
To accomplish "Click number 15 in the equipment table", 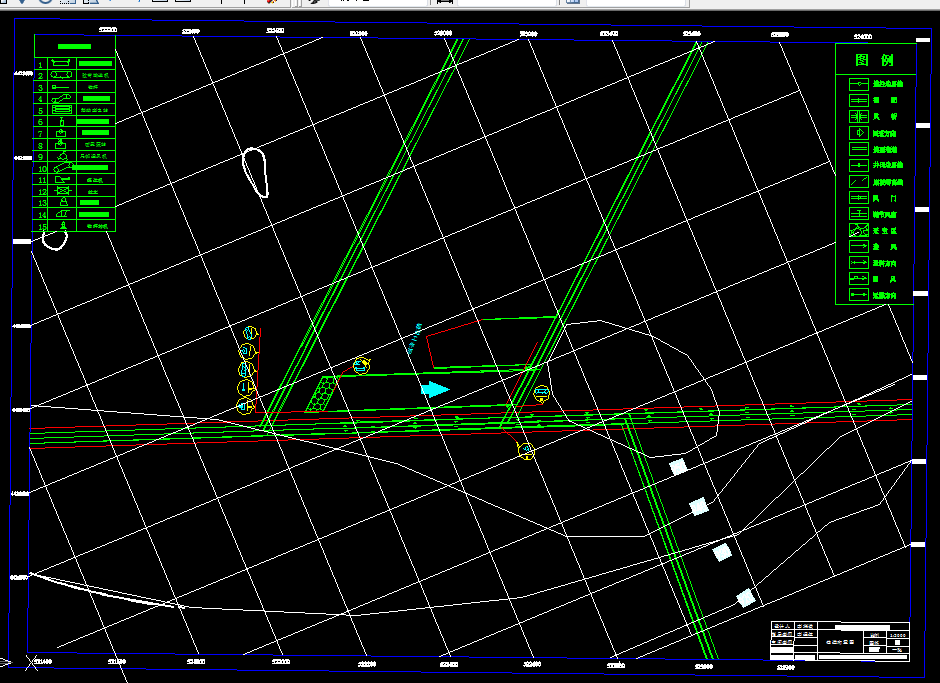I will (42, 227).
